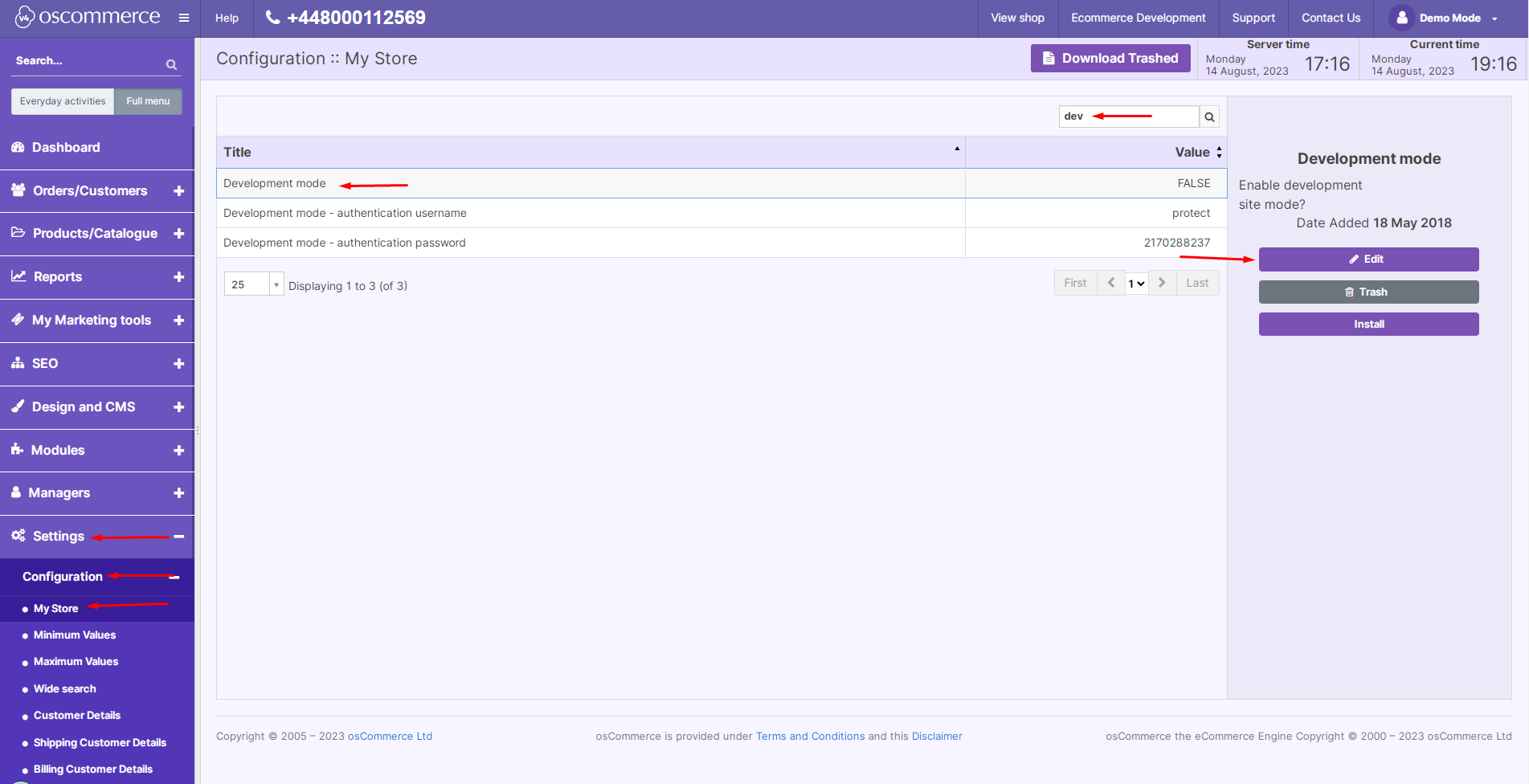Click the SEO sitemap icon
This screenshot has width=1529, height=784.
[18, 363]
